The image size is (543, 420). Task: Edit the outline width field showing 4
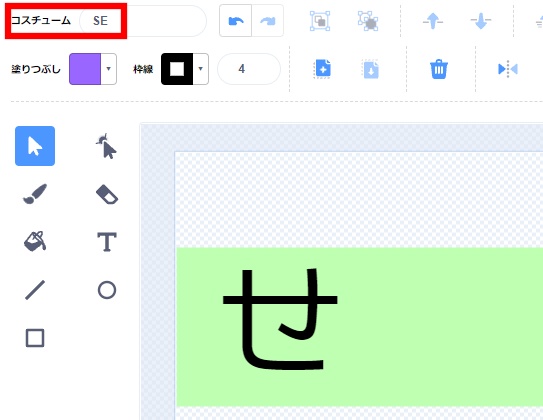click(249, 69)
